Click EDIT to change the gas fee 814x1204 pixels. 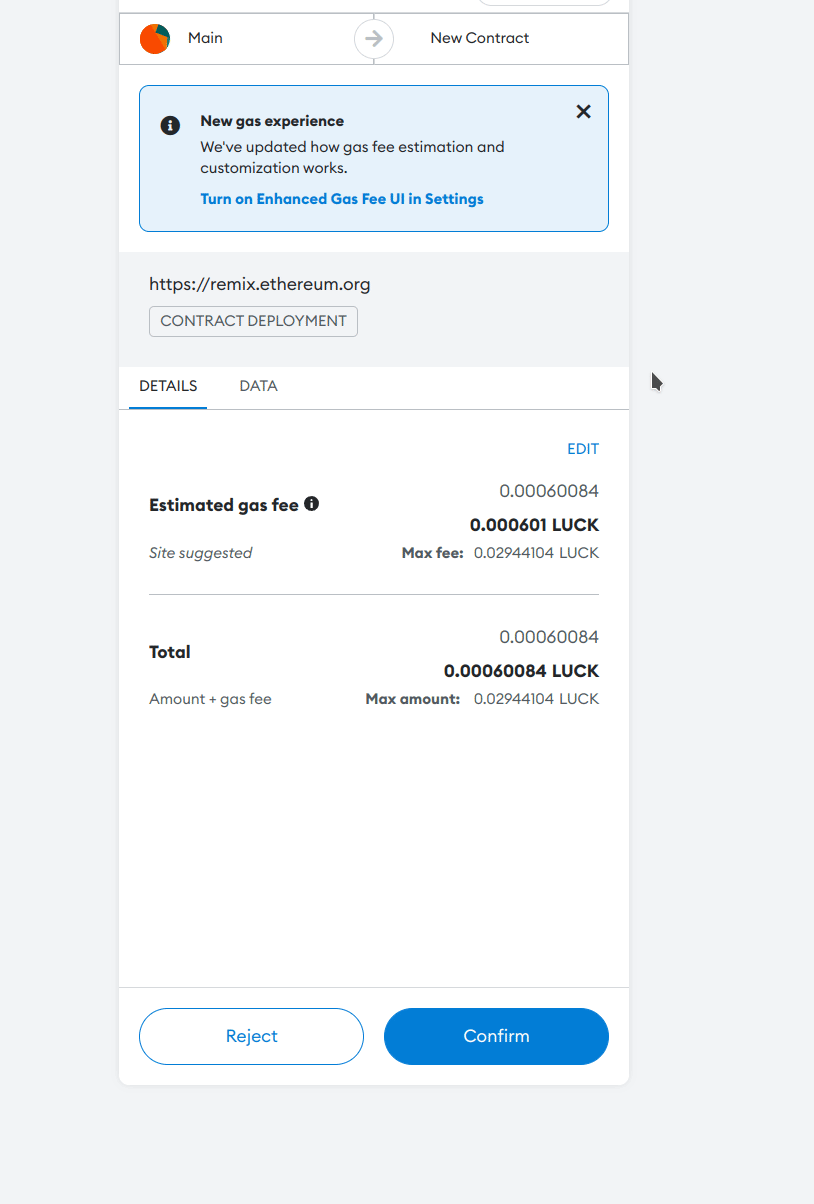[583, 449]
